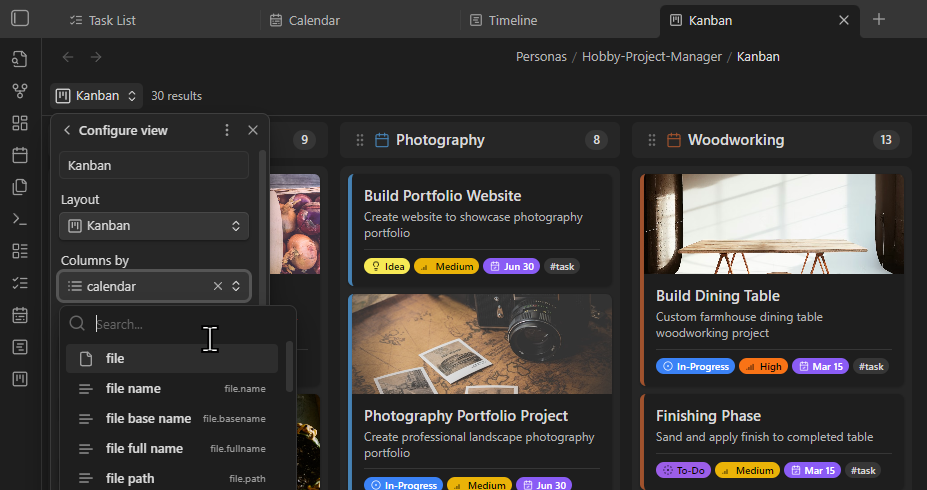Expand the Layout Kanban dropdown
Viewport: 927px width, 490px height.
click(x=154, y=226)
